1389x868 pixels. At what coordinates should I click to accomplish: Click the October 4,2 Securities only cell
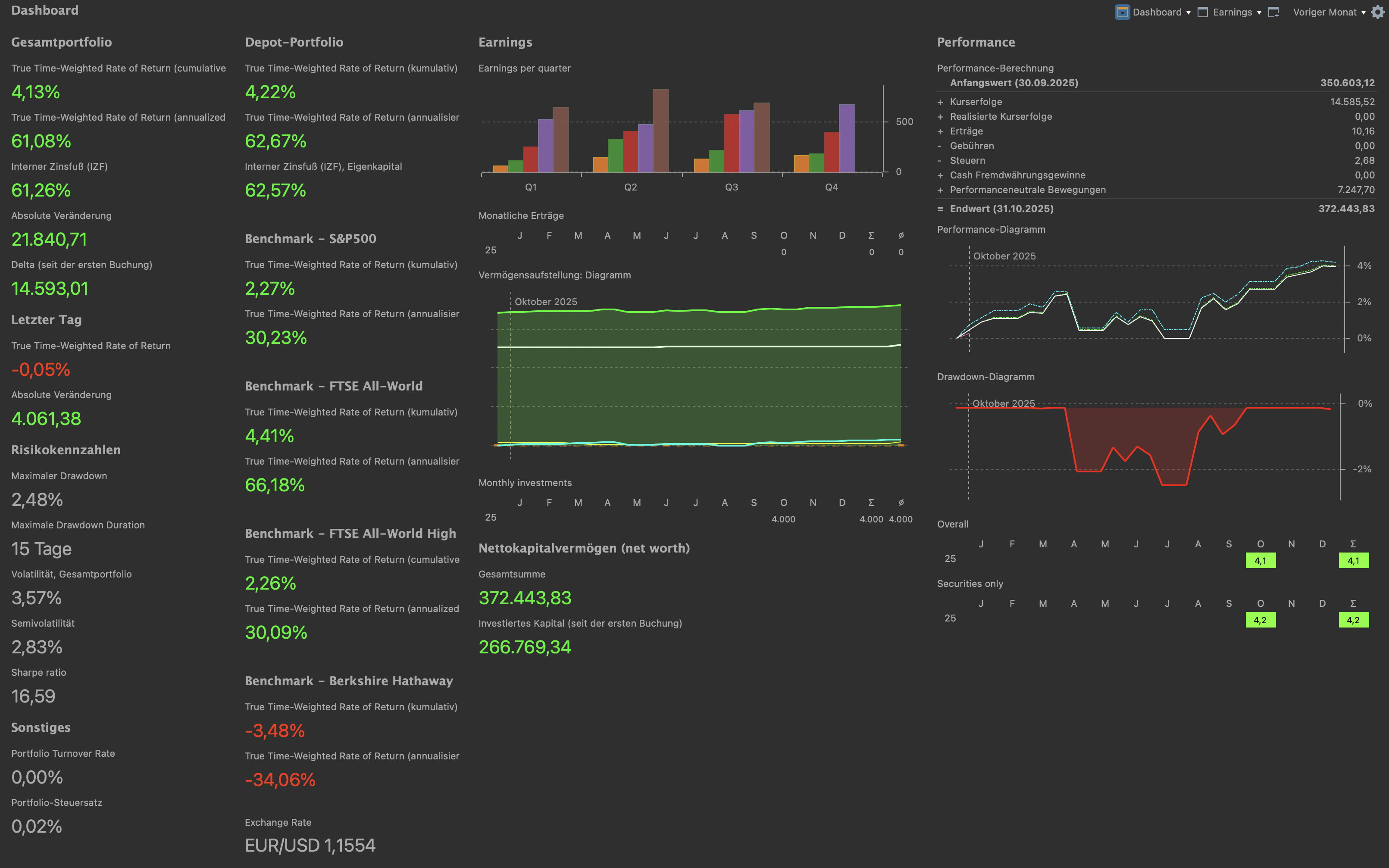pyautogui.click(x=1260, y=620)
